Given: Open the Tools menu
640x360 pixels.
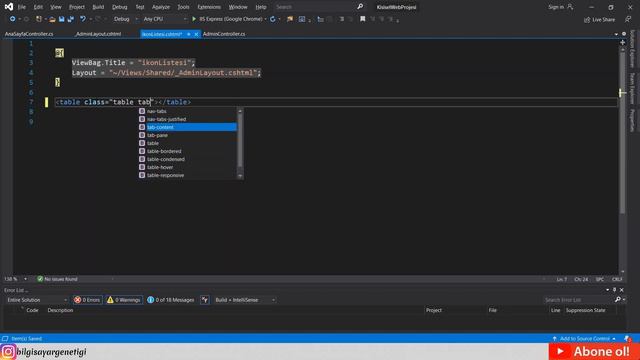Looking at the screenshot, I should click(x=183, y=7).
